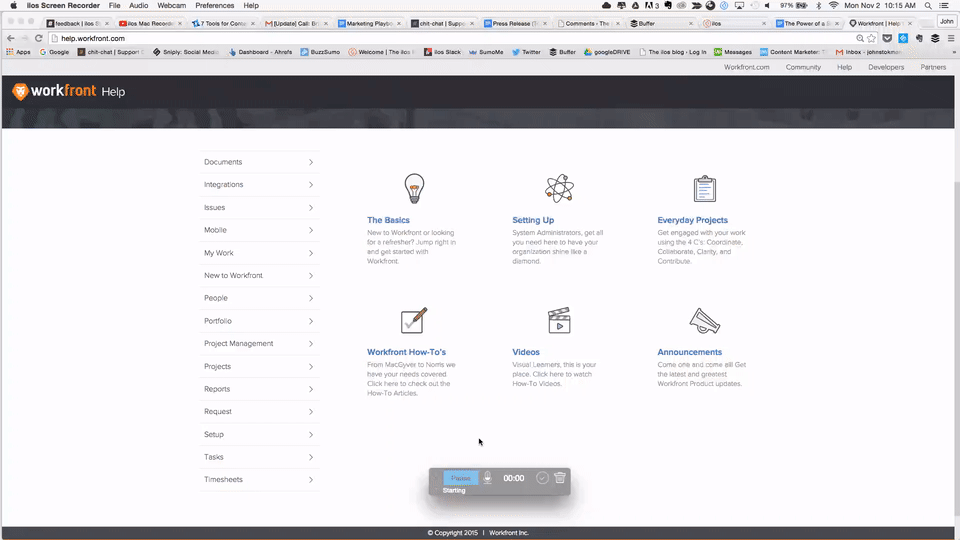This screenshot has width=960, height=540.
Task: Discard recording with the trash icon
Action: [x=560, y=478]
